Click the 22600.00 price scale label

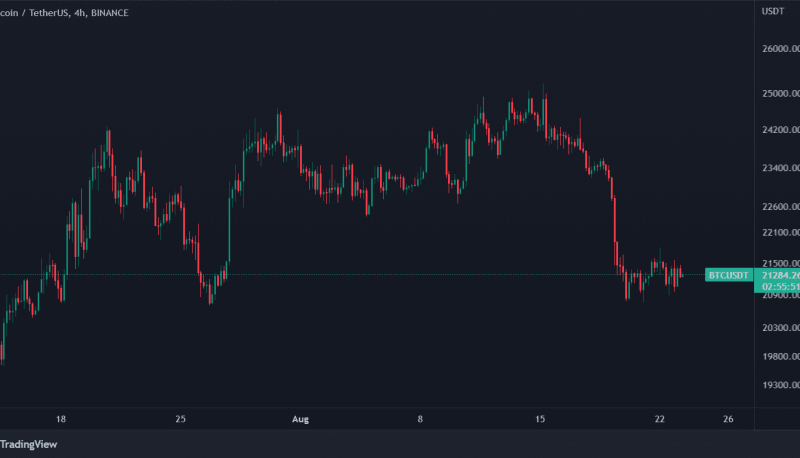781,207
